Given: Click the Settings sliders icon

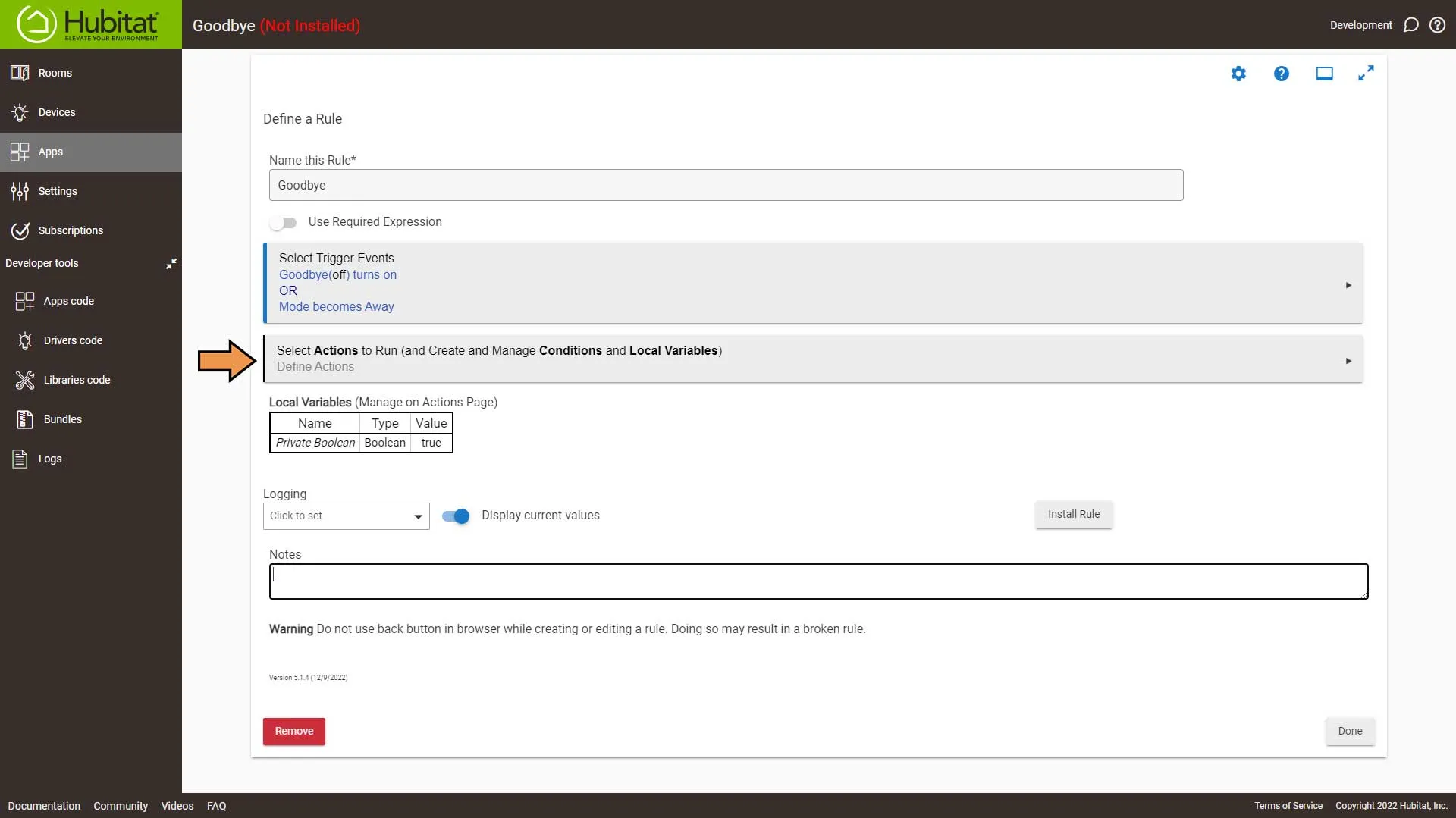Looking at the screenshot, I should point(20,191).
